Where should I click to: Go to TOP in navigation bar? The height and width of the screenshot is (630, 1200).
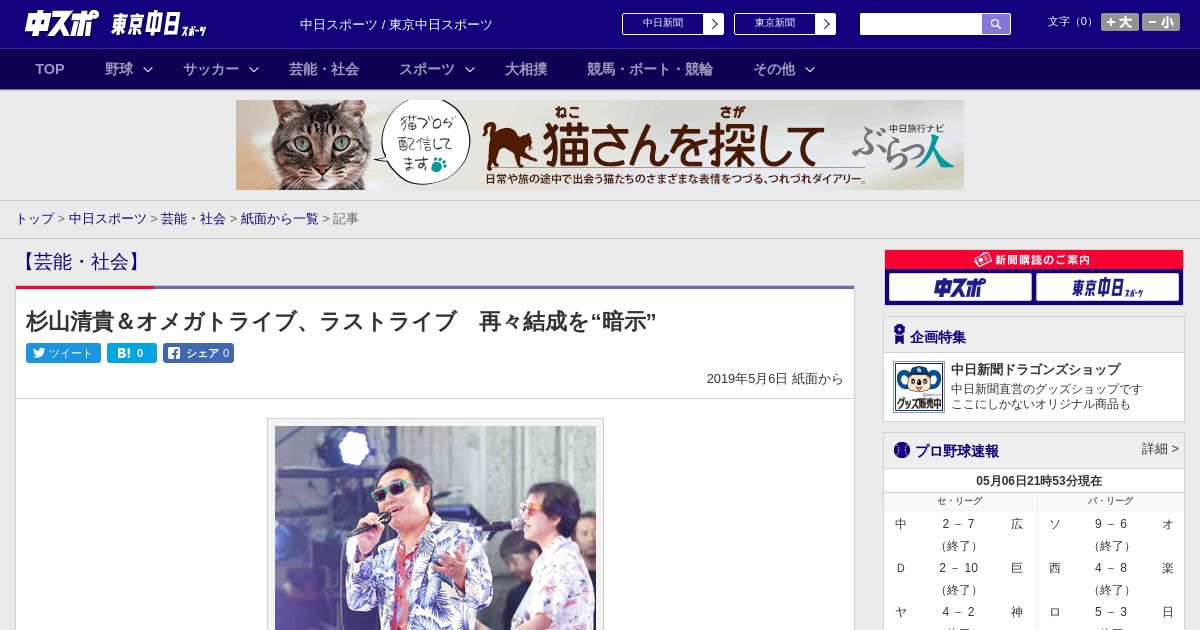coord(50,69)
